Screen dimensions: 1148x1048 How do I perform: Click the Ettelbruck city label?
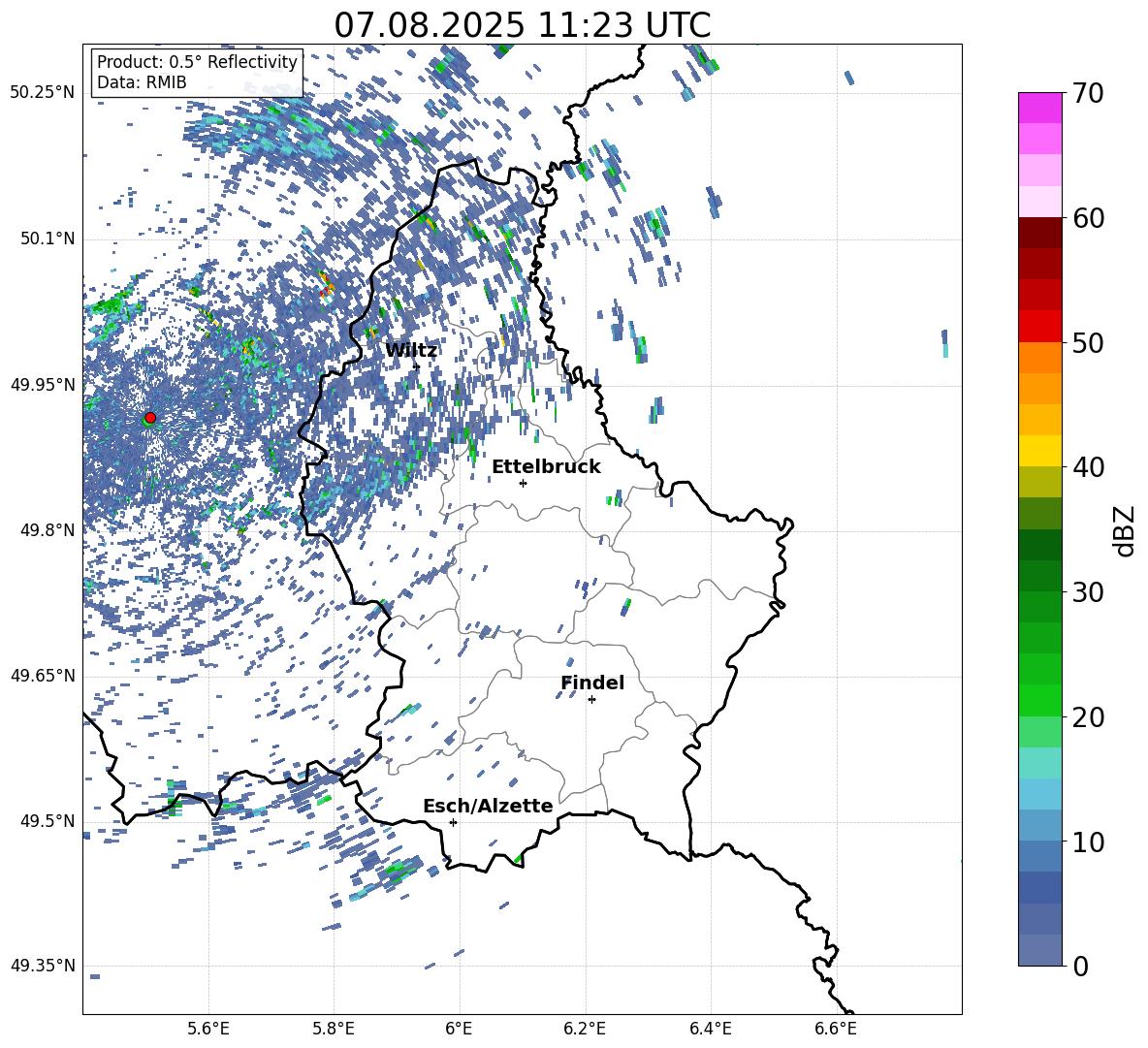(546, 467)
